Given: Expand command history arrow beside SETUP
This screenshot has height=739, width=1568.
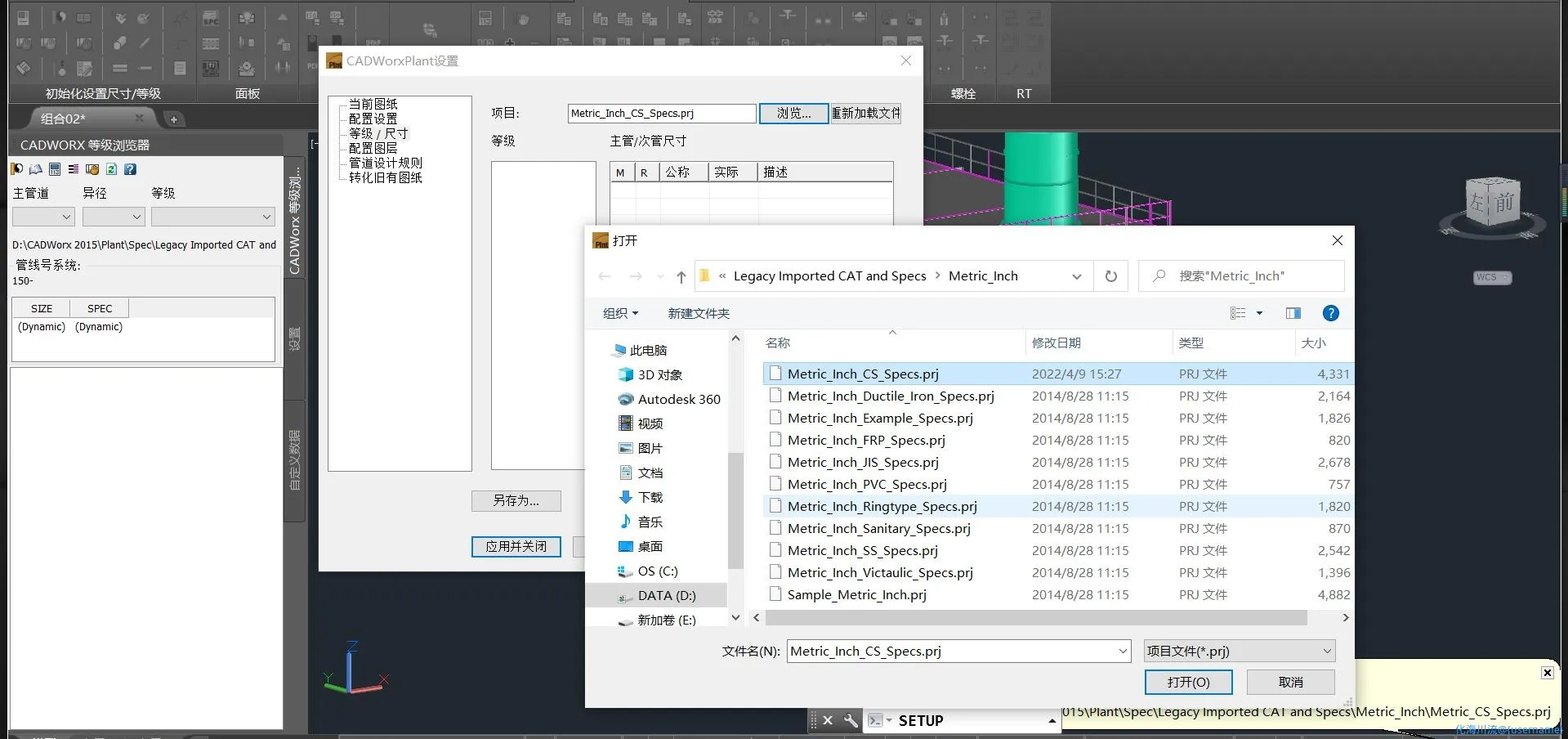Looking at the screenshot, I should 1052,720.
